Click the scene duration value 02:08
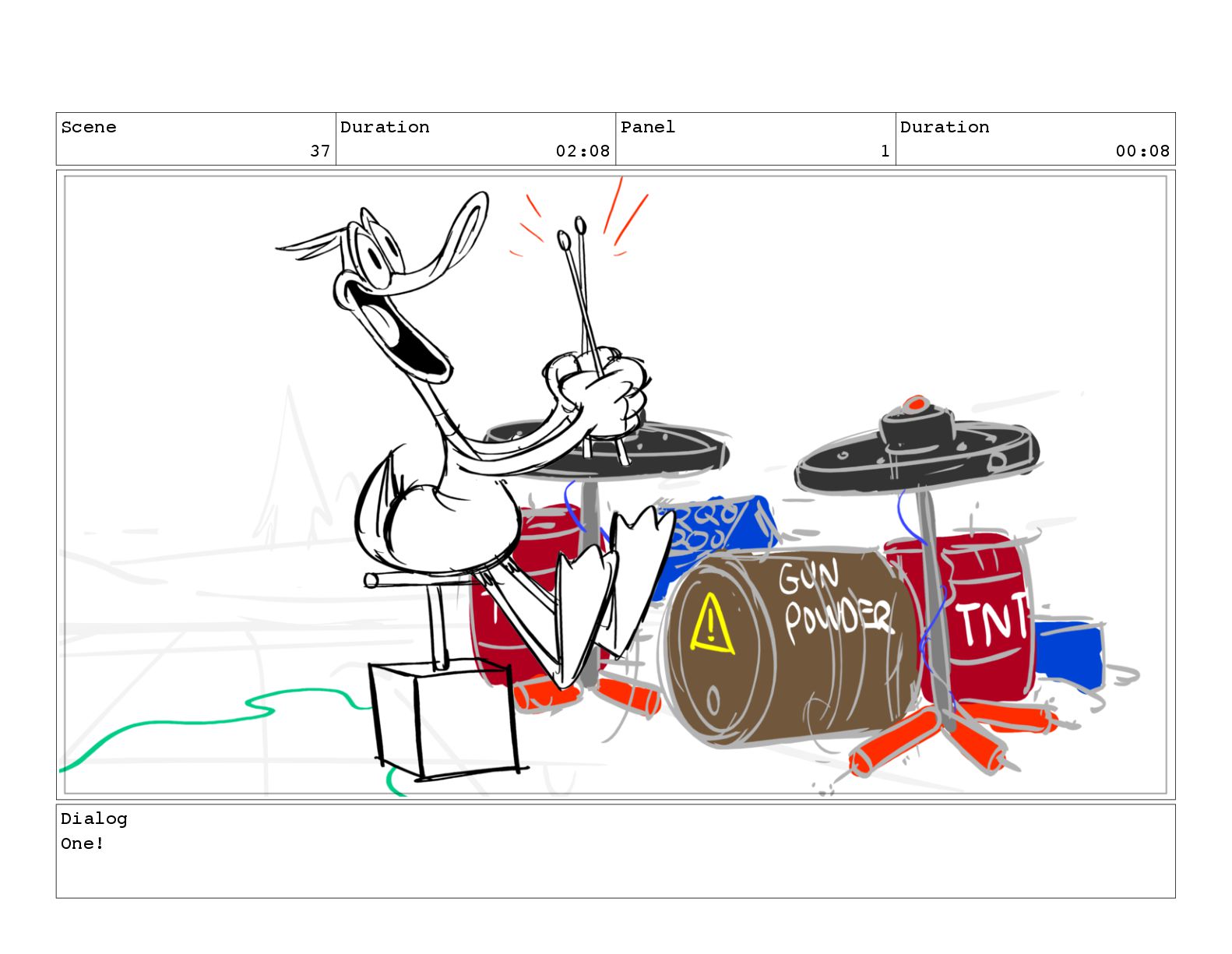 [583, 151]
